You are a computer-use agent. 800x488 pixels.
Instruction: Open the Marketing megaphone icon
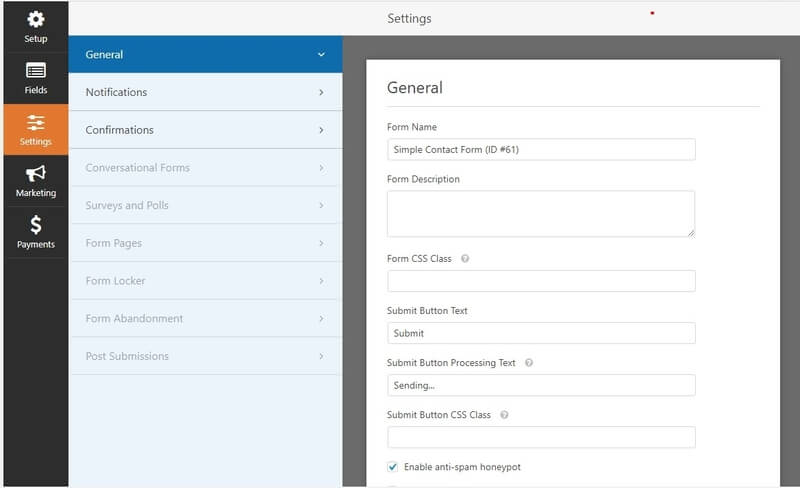[x=36, y=174]
